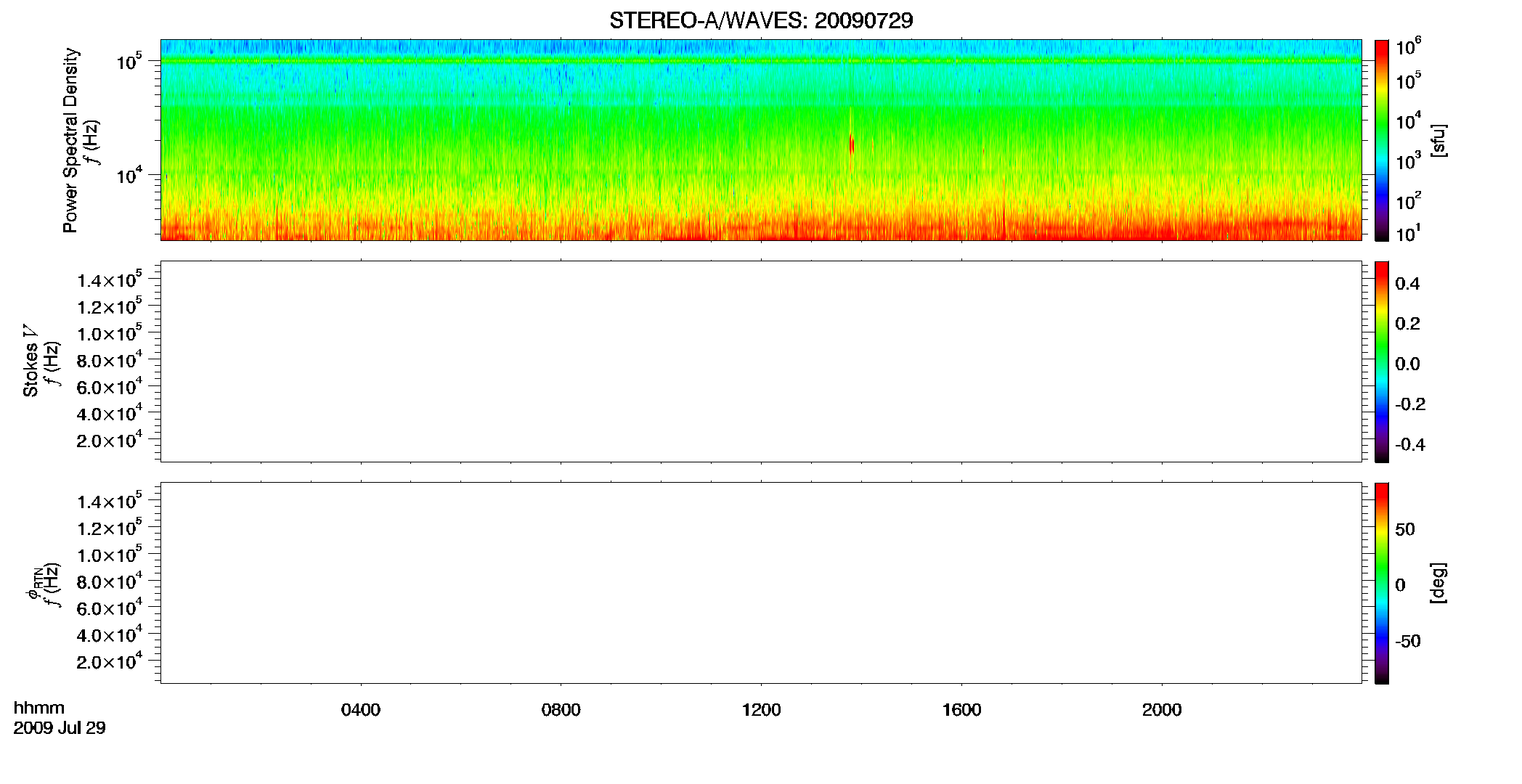Click the [deg] color bar unit label
Screen dimensions: 1522x784
point(1438,583)
